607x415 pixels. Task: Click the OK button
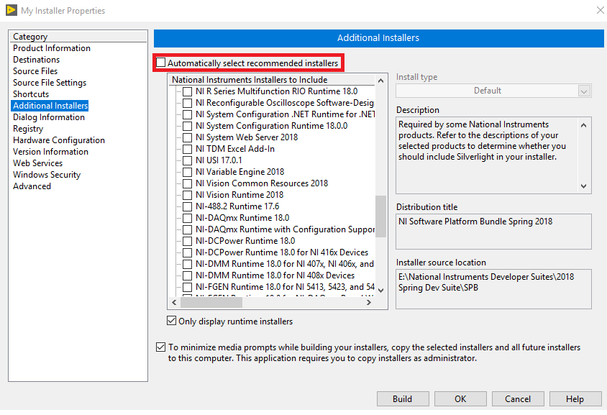pos(460,399)
